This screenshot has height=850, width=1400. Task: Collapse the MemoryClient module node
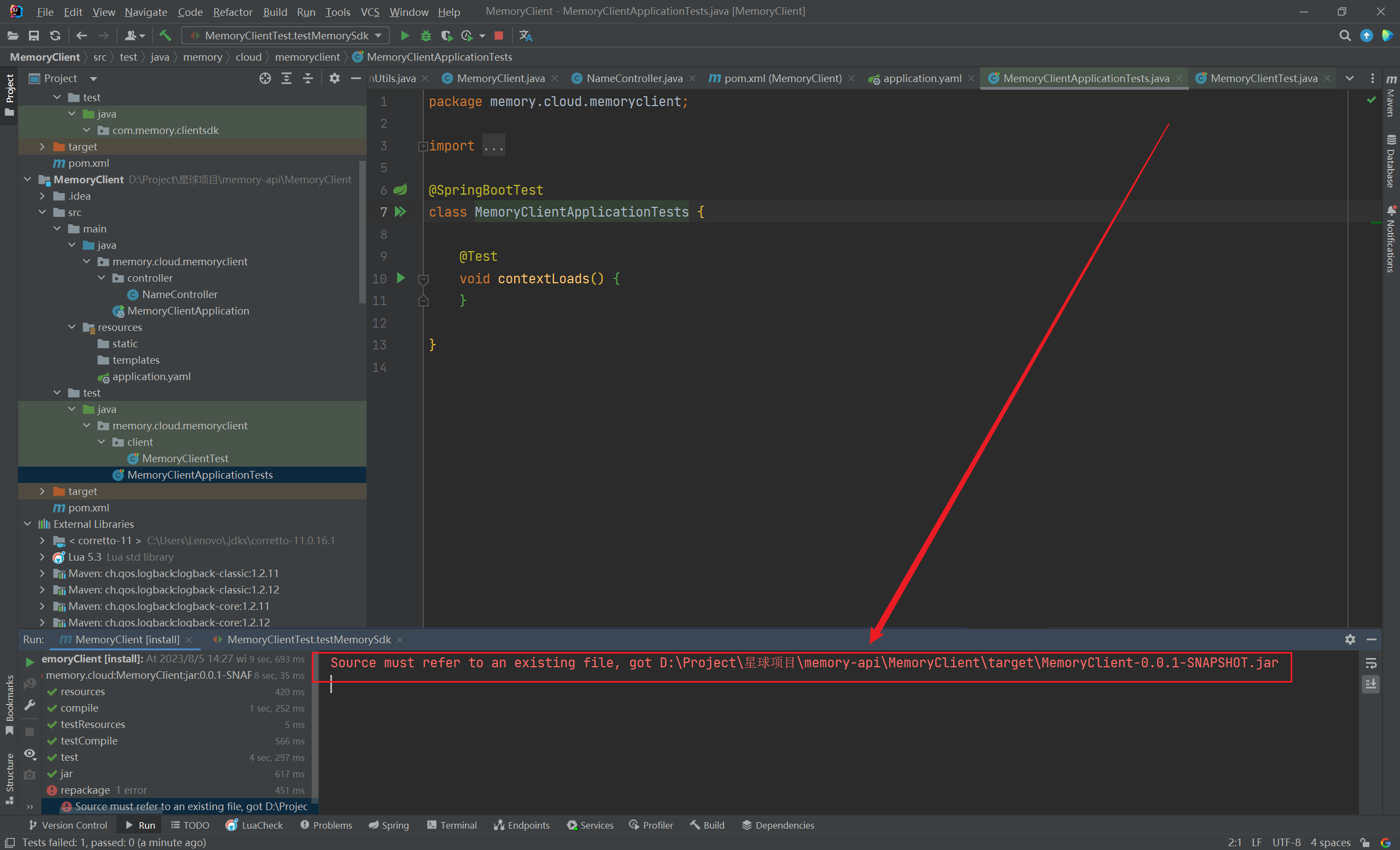coord(27,179)
